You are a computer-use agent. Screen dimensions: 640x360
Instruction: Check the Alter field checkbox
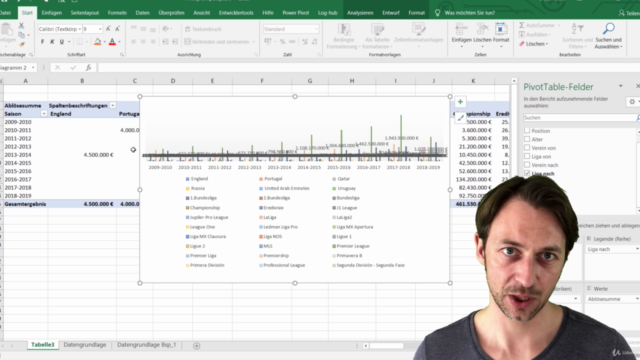pyautogui.click(x=527, y=139)
